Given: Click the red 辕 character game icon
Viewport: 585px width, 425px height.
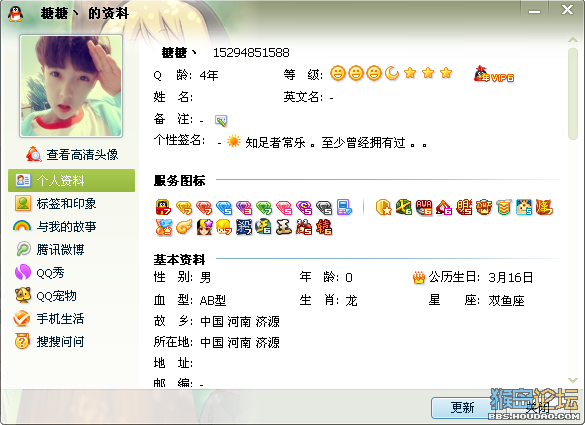Looking at the screenshot, I should pyautogui.click(x=323, y=227).
